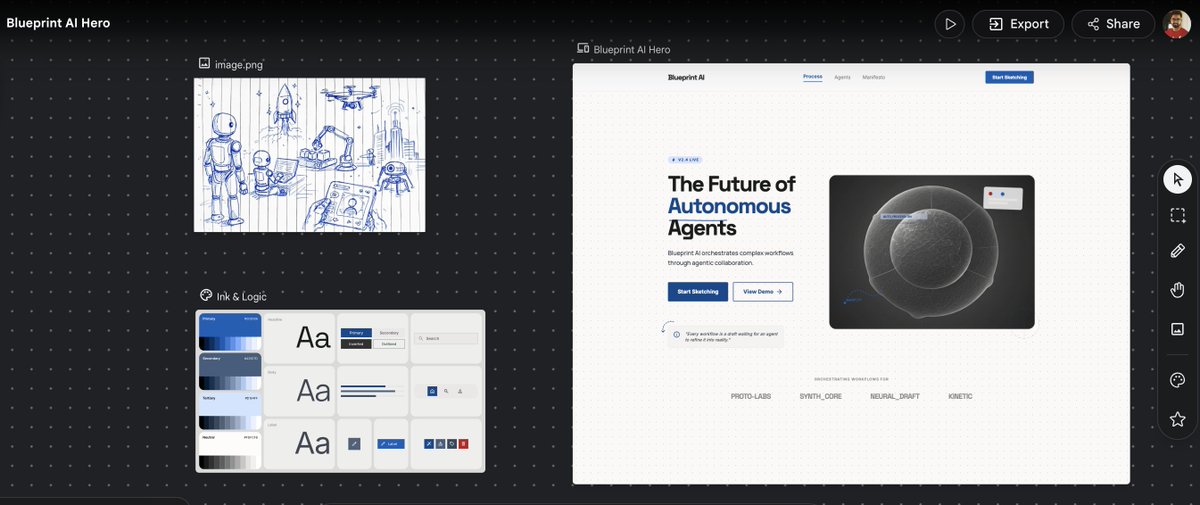Pick the pencil edit tool
This screenshot has height=505, width=1200.
point(1177,251)
